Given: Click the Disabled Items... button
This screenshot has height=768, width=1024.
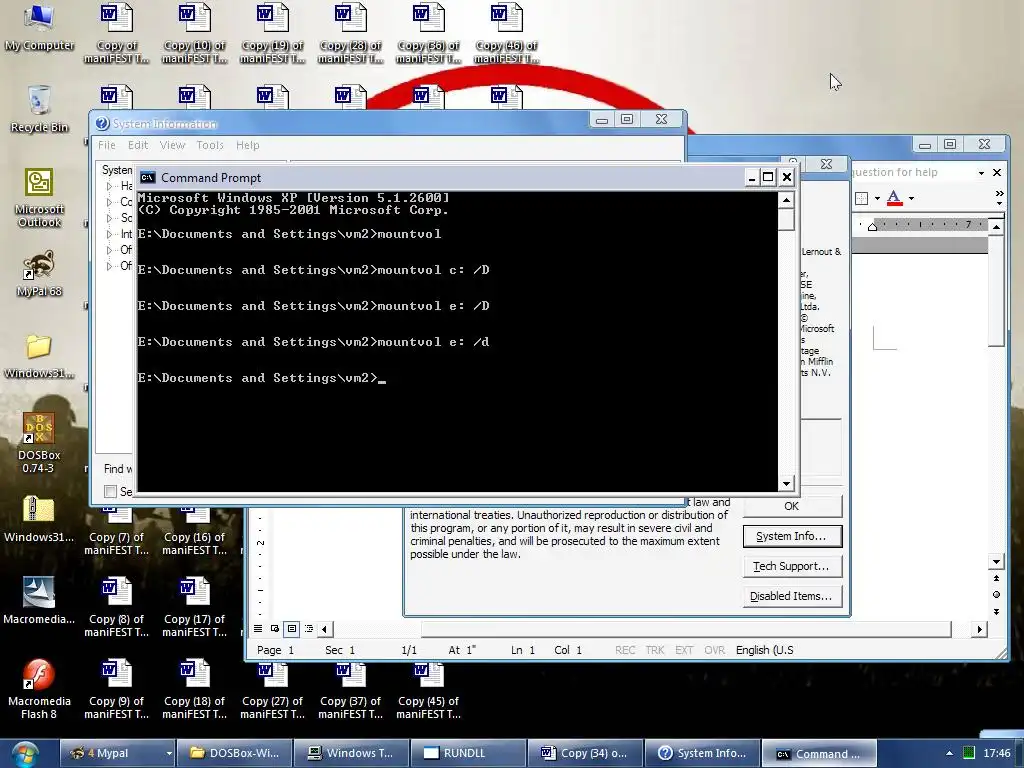Looking at the screenshot, I should tap(792, 596).
